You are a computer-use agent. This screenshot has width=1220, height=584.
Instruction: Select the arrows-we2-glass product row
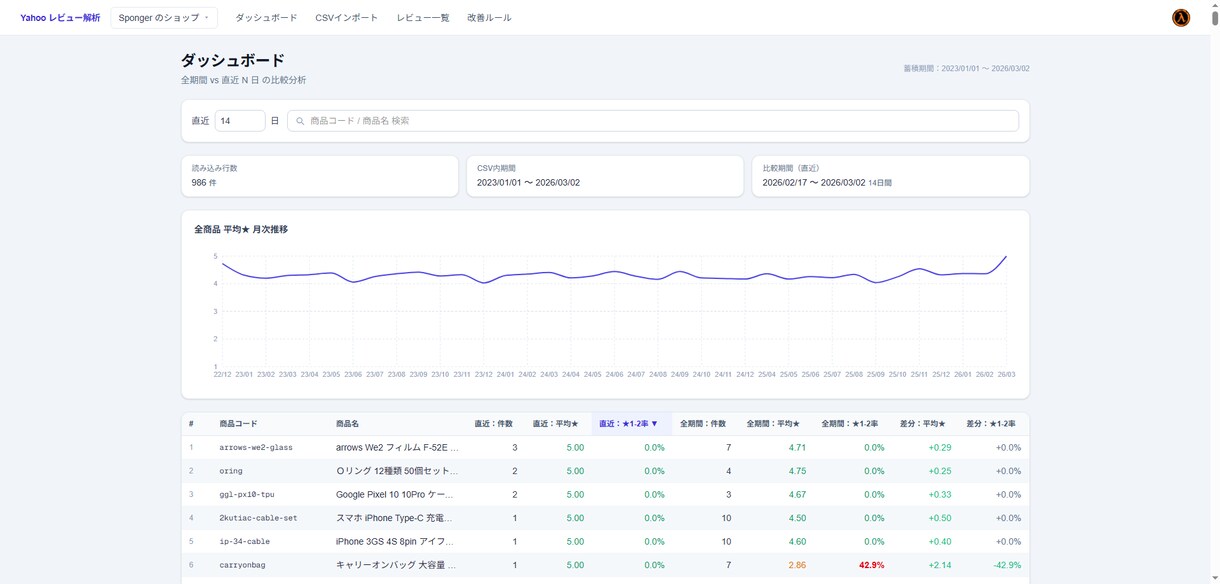coord(605,448)
